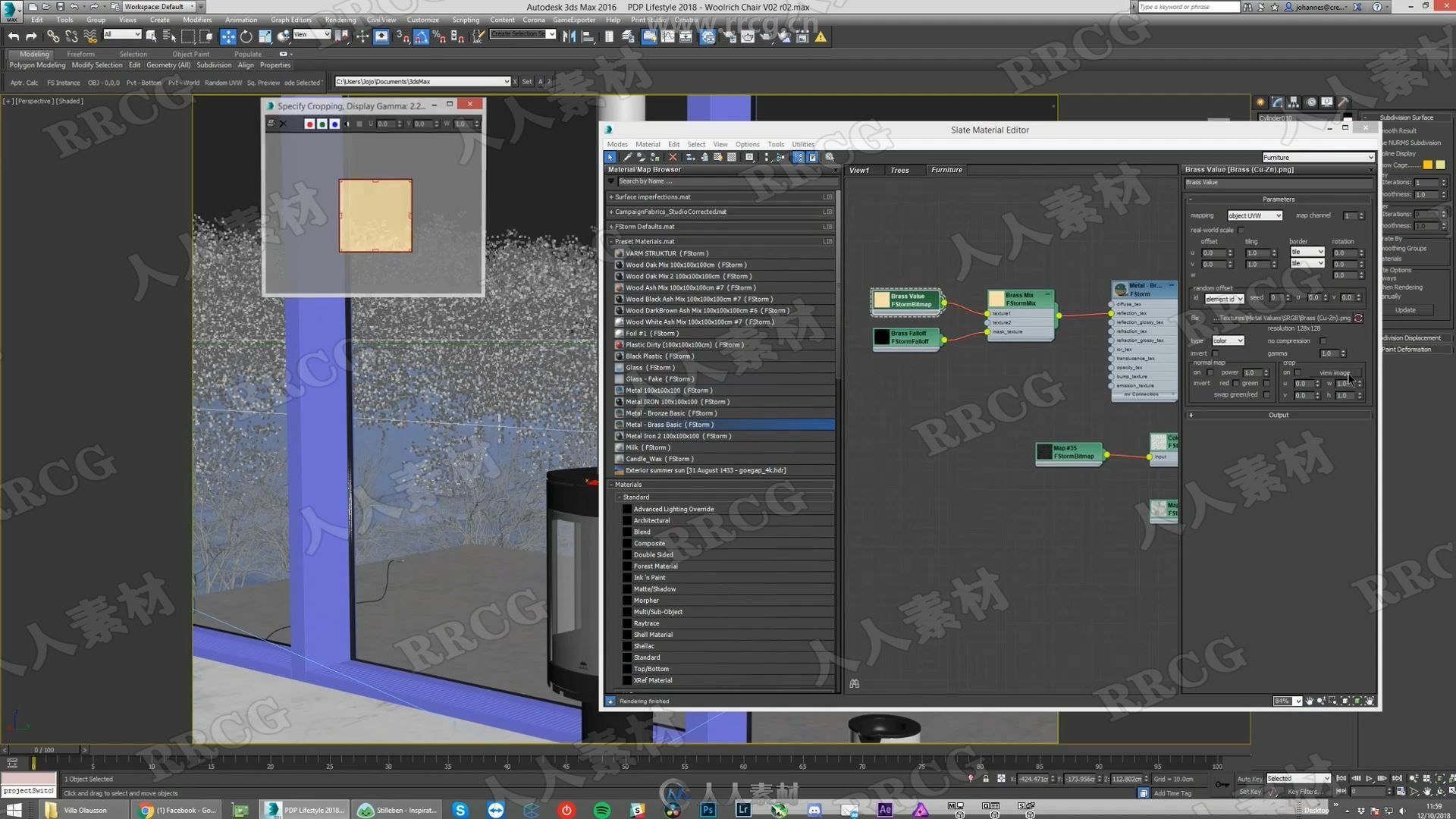Open Photoshop from the Windows taskbar
The height and width of the screenshot is (819, 1456).
click(708, 810)
